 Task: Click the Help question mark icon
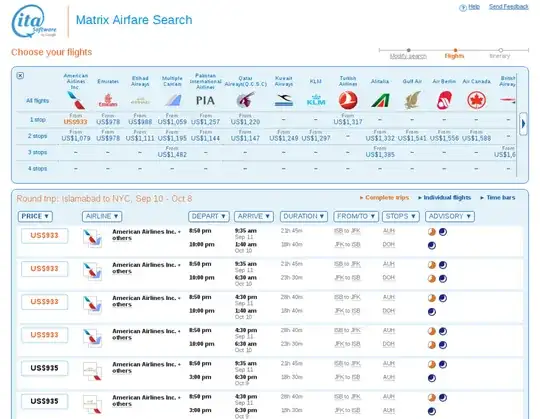point(463,8)
